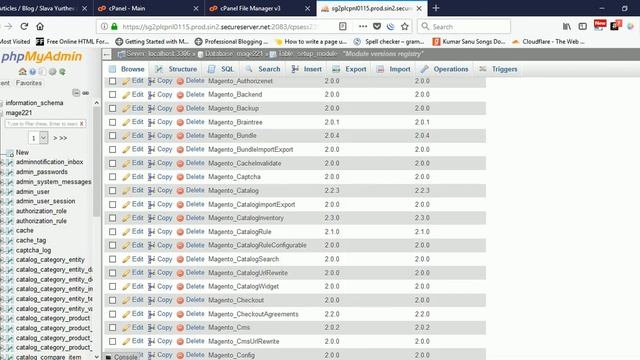Click red Delete icon for Magento_Captcha
The width and height of the screenshot is (640, 360).
pos(180,177)
